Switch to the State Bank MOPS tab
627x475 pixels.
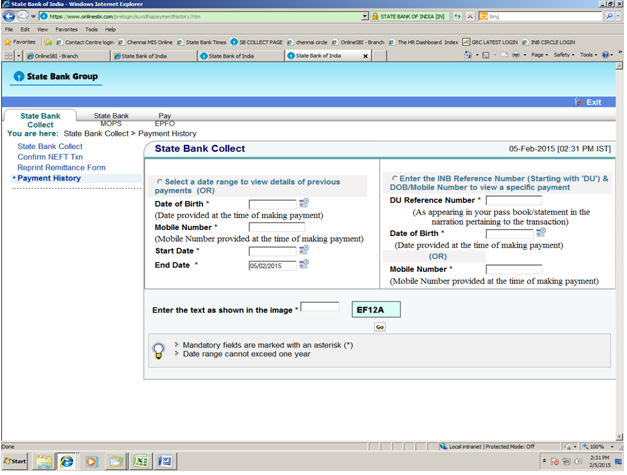point(111,120)
